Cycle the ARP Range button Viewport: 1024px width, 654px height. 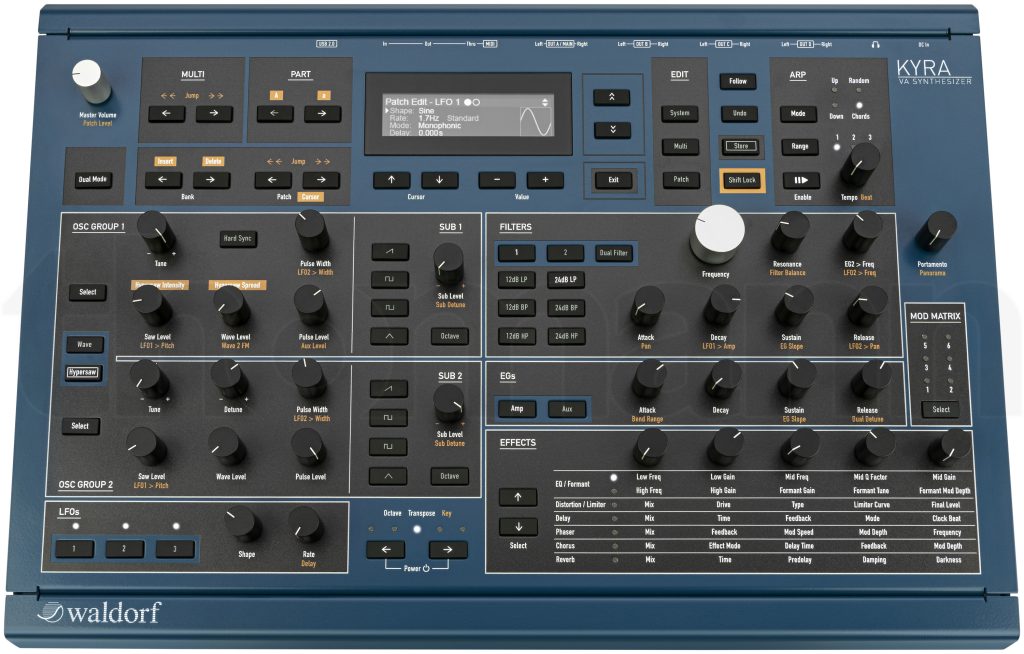(800, 146)
